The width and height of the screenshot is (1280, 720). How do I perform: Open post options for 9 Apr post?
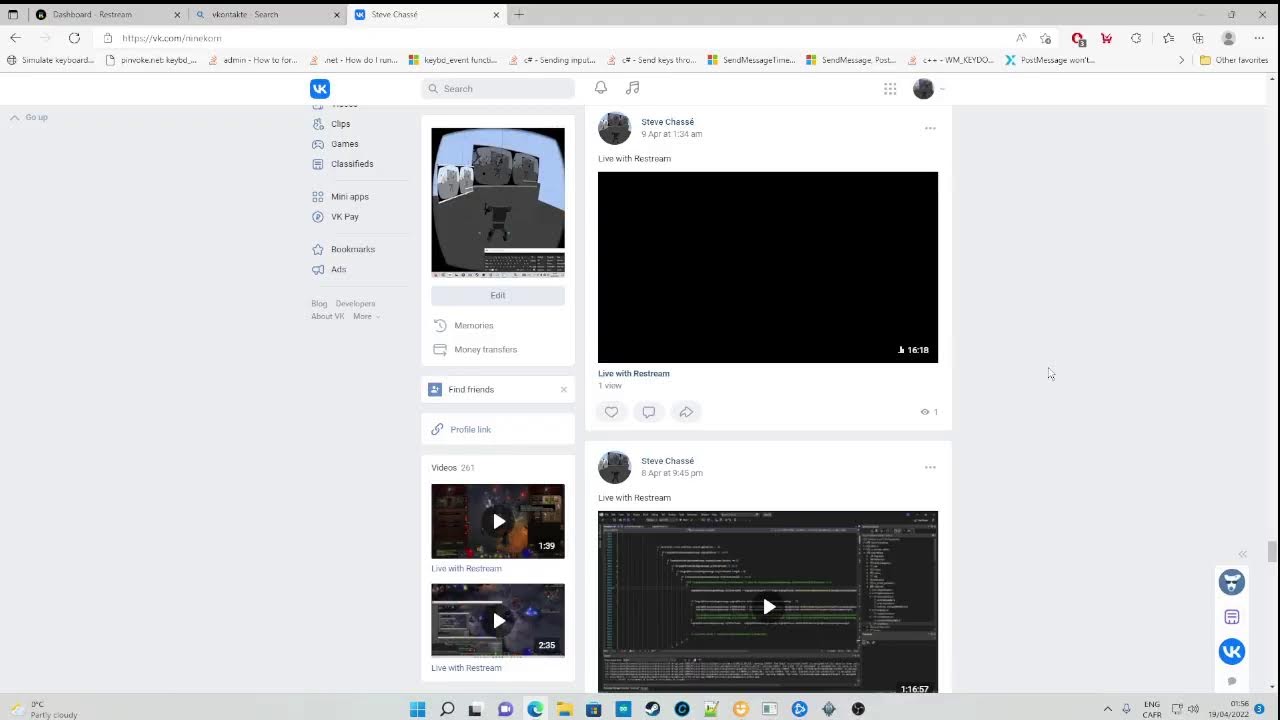click(930, 128)
